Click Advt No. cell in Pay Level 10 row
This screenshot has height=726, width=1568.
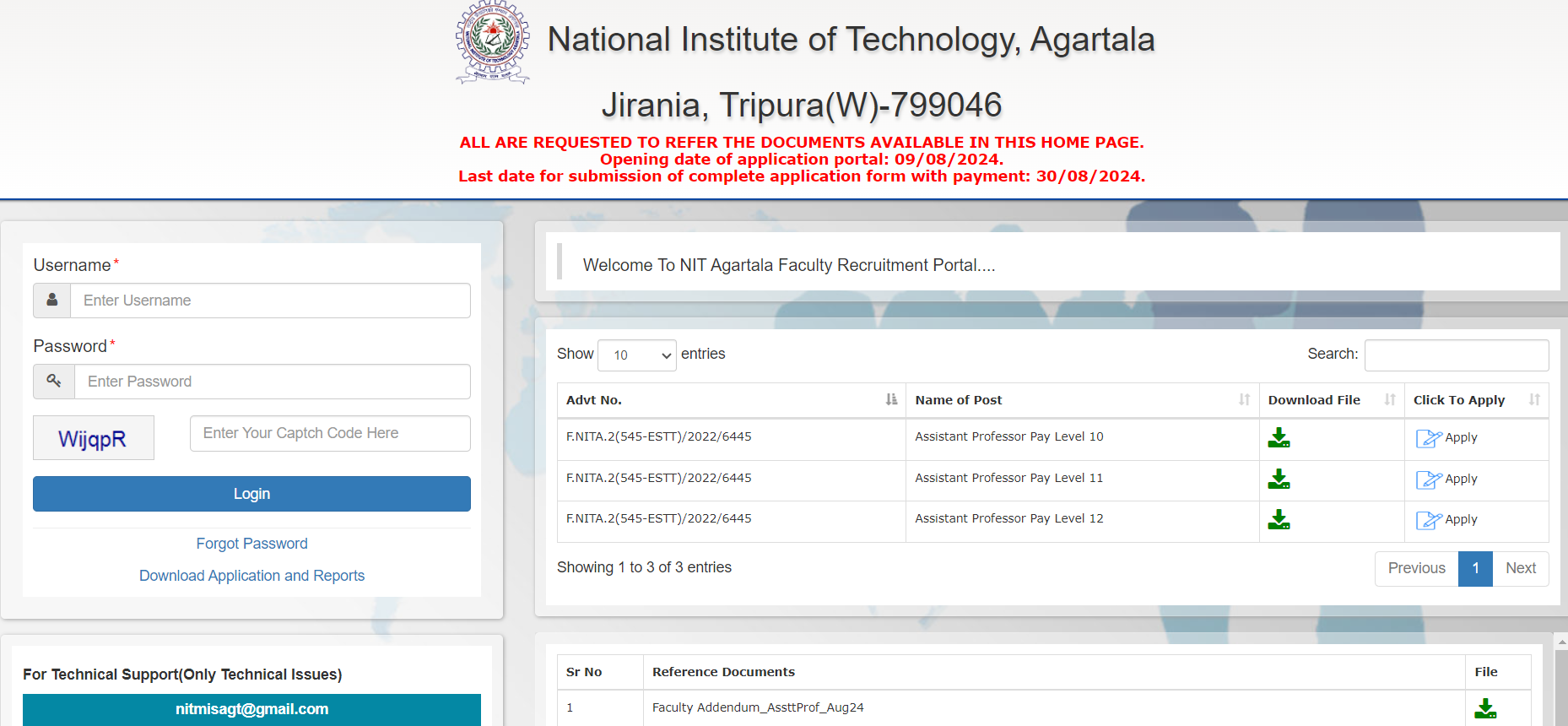[x=731, y=437]
